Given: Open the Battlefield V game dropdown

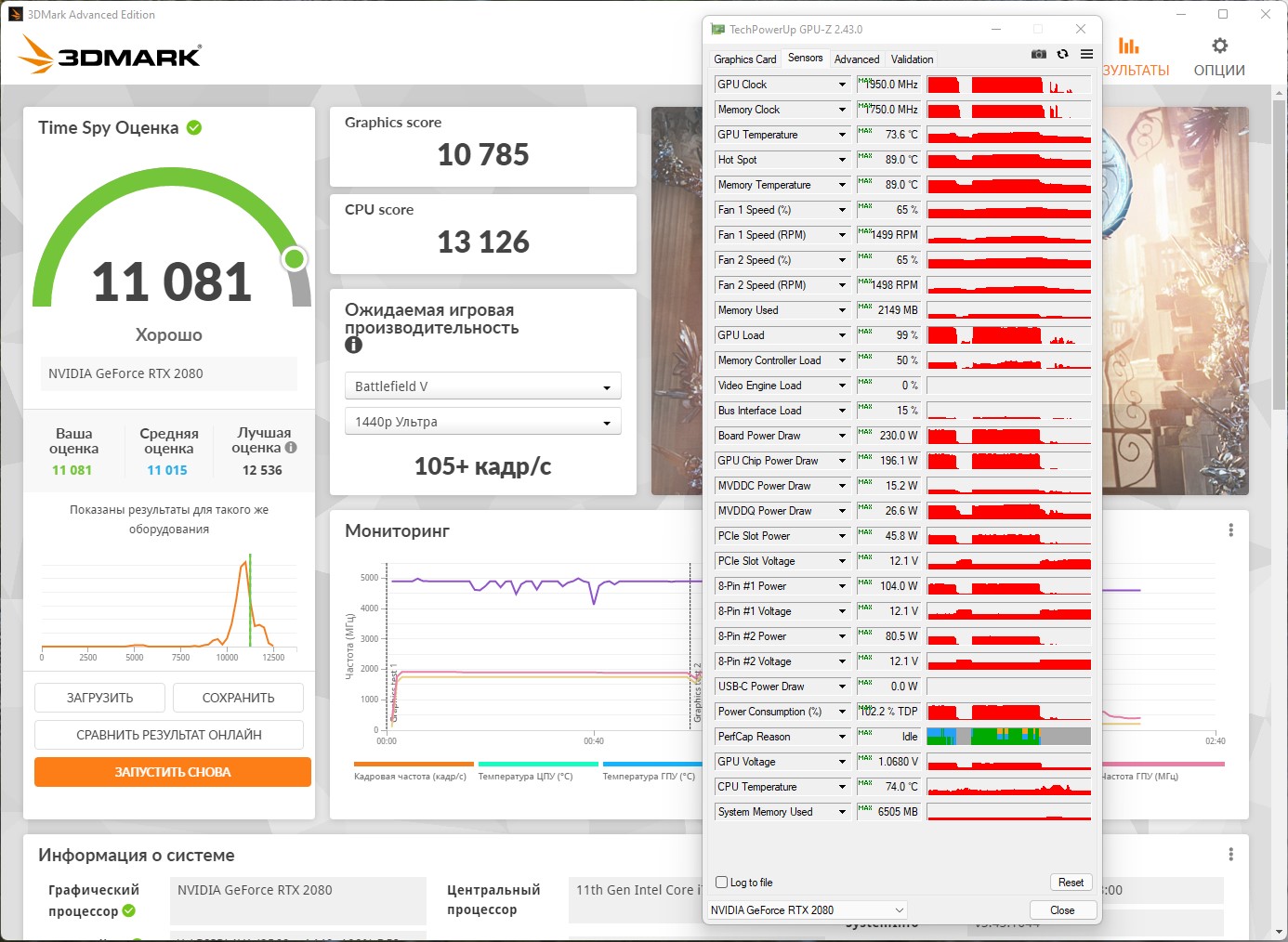Looking at the screenshot, I should pyautogui.click(x=481, y=386).
